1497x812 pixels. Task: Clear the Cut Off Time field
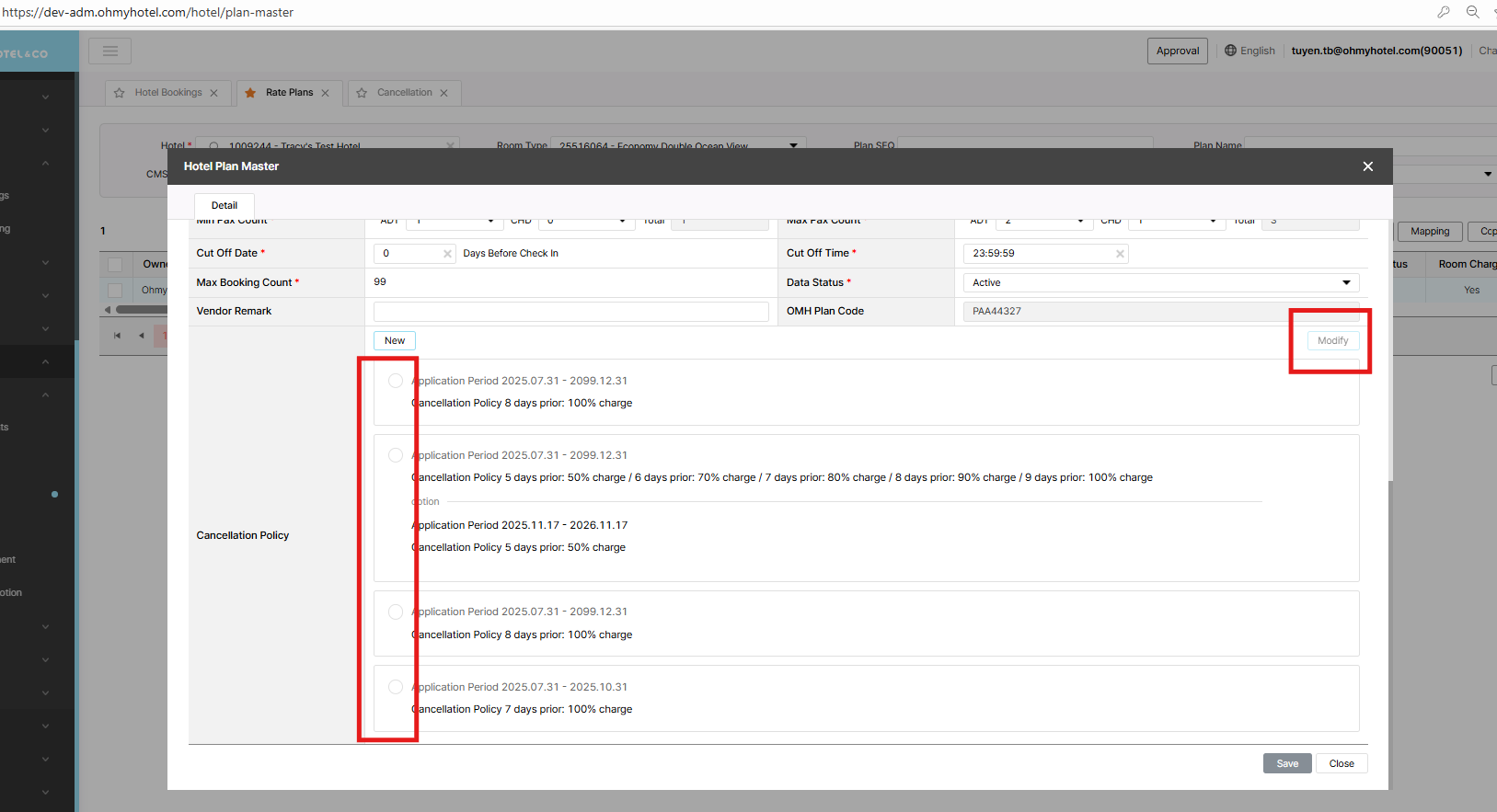tap(1120, 254)
